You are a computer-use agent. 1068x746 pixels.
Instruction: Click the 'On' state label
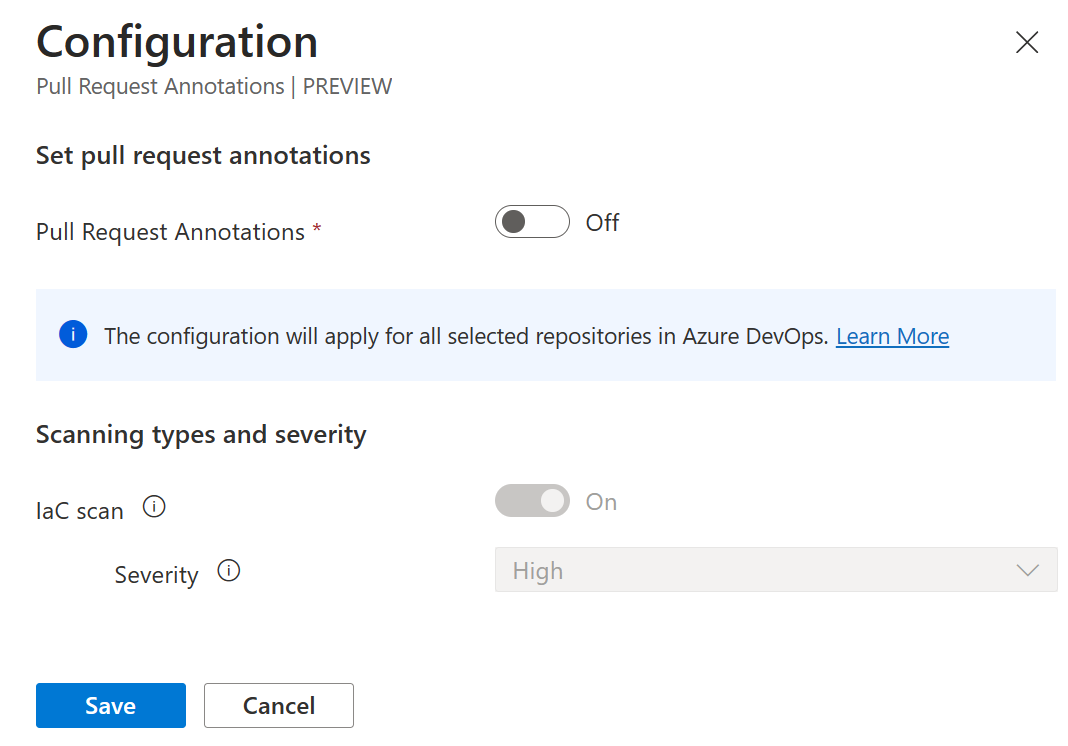pyautogui.click(x=601, y=502)
